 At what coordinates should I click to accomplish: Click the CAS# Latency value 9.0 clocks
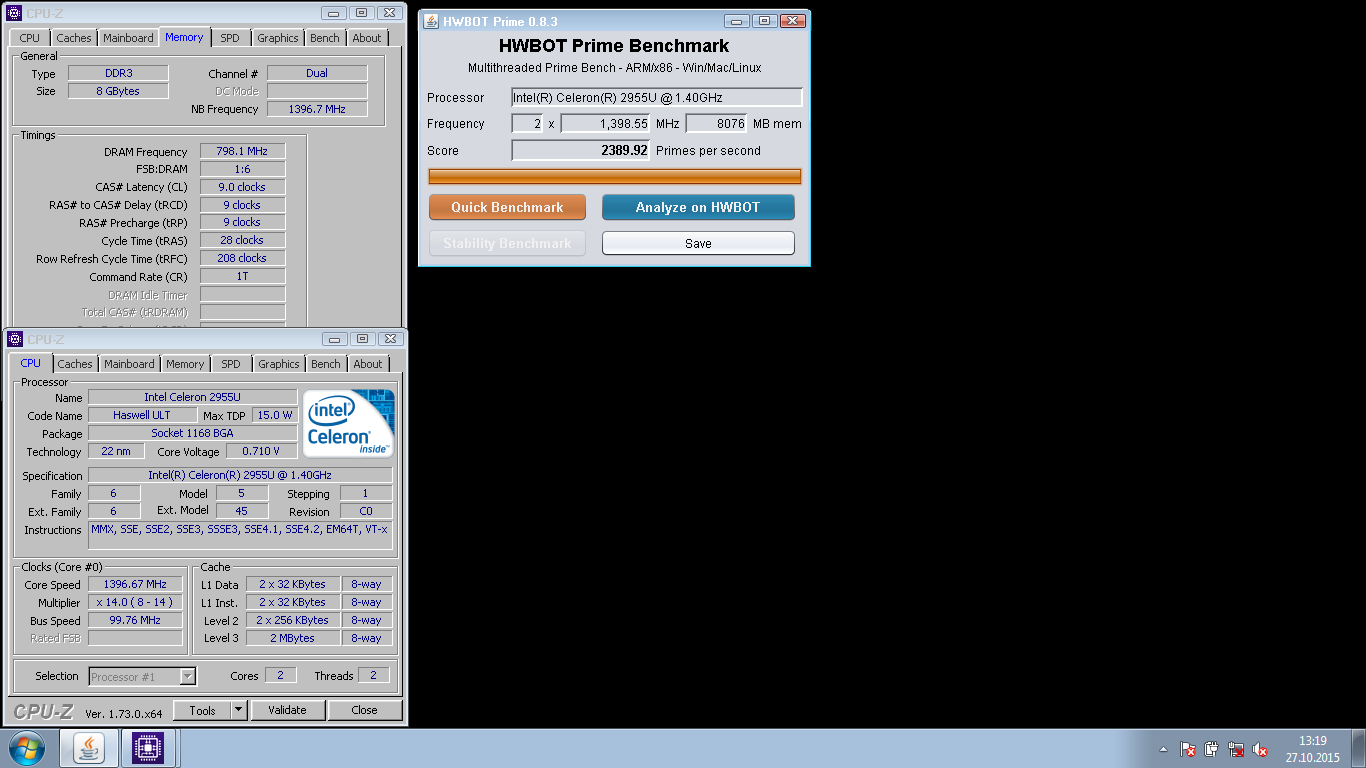(x=242, y=187)
